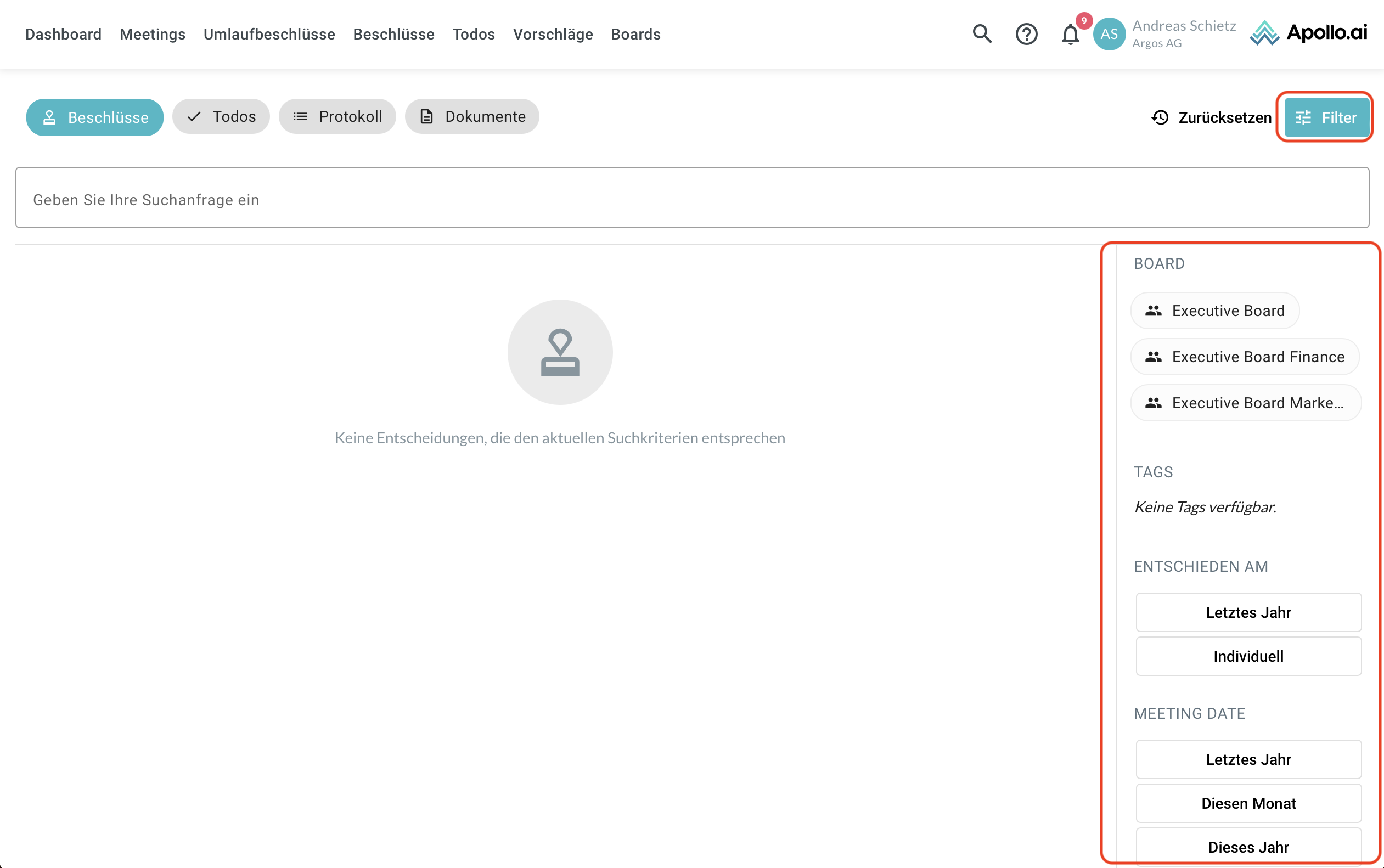Open the help question mark icon
This screenshot has height=868, width=1384.
[1026, 34]
